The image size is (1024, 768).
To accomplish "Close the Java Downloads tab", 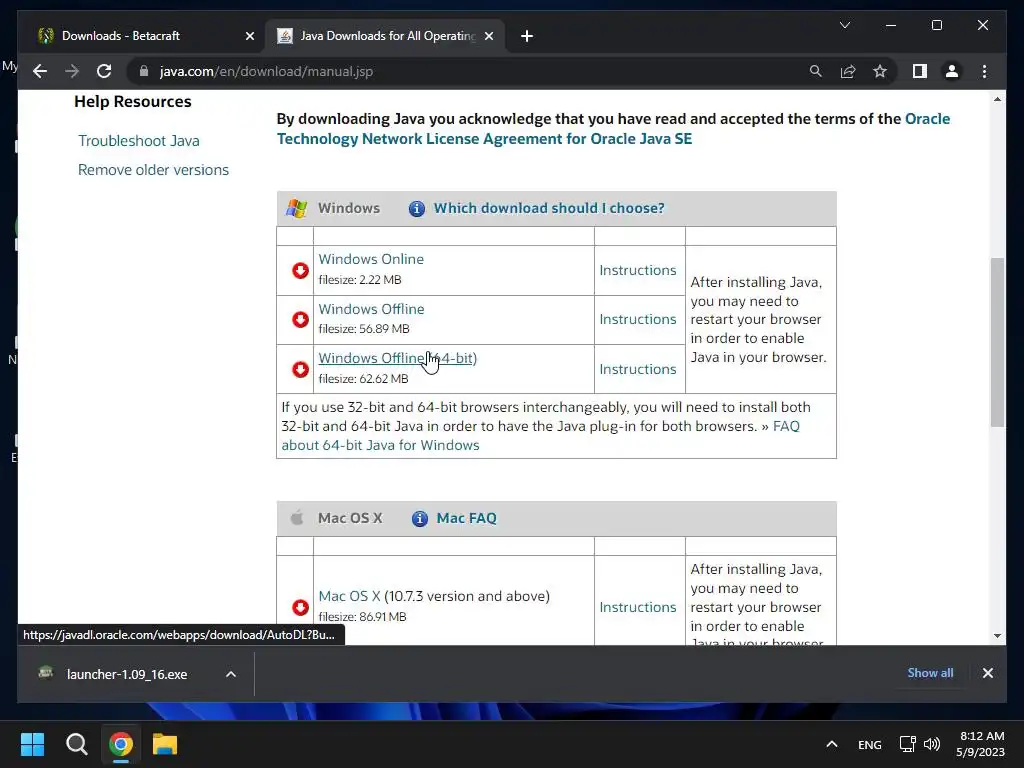I will (488, 36).
